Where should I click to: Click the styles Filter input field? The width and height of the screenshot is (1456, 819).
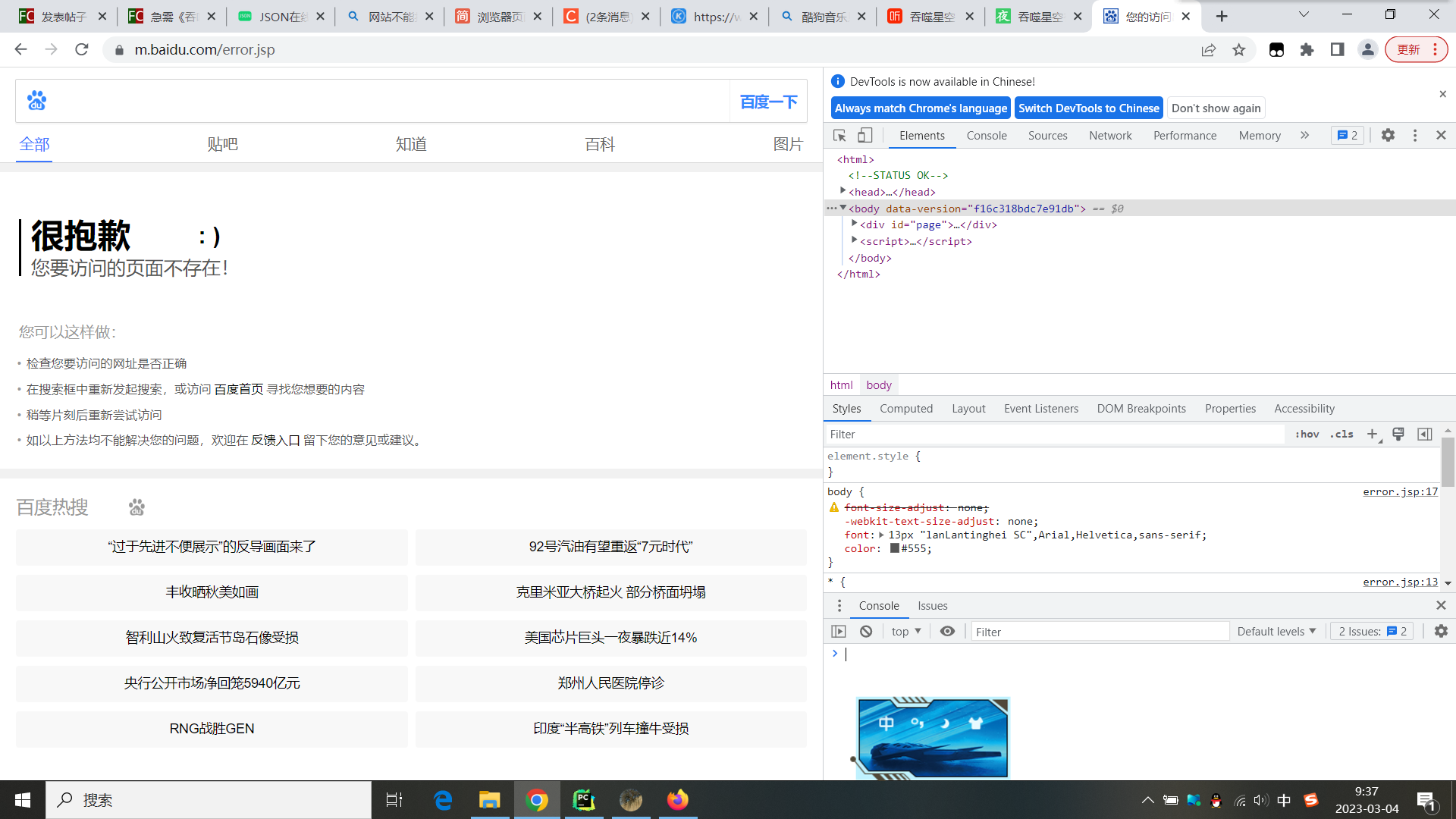[1054, 434]
